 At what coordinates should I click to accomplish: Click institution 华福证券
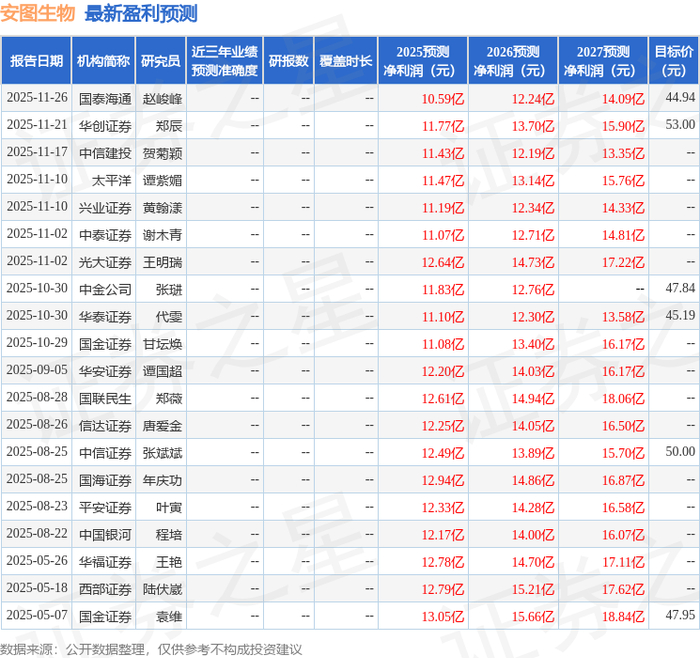105,562
